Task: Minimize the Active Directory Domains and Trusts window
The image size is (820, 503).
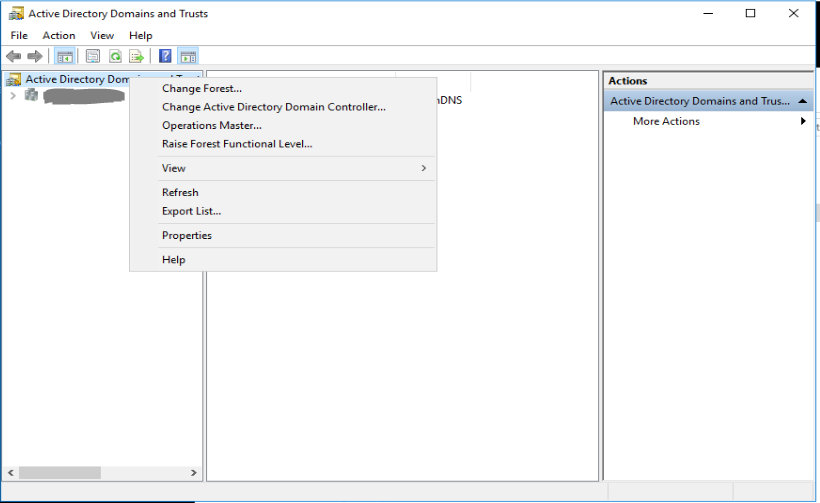Action: click(x=708, y=13)
